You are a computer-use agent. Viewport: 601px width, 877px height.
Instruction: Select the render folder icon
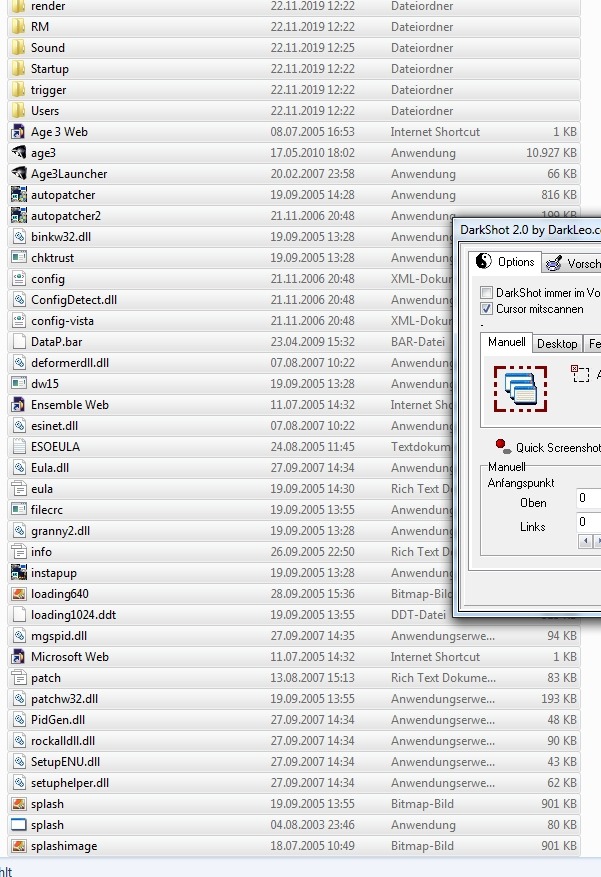[x=18, y=6]
